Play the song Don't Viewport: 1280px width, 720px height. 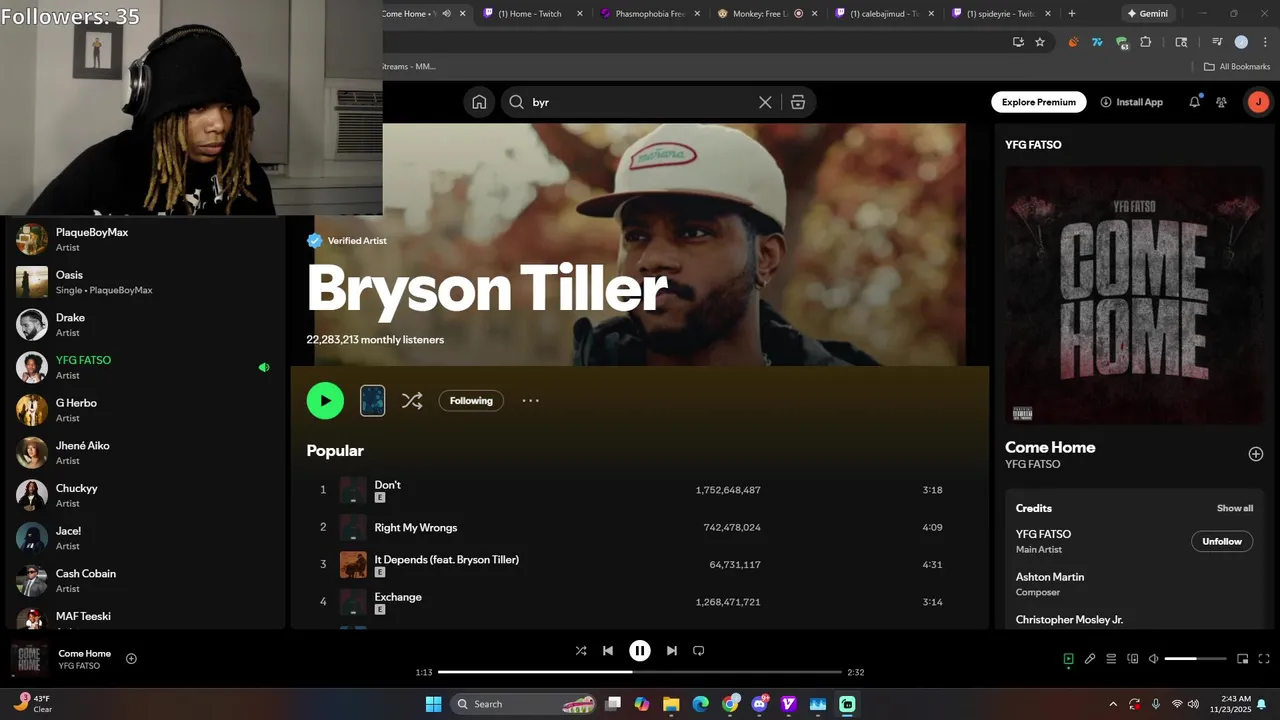click(x=388, y=485)
